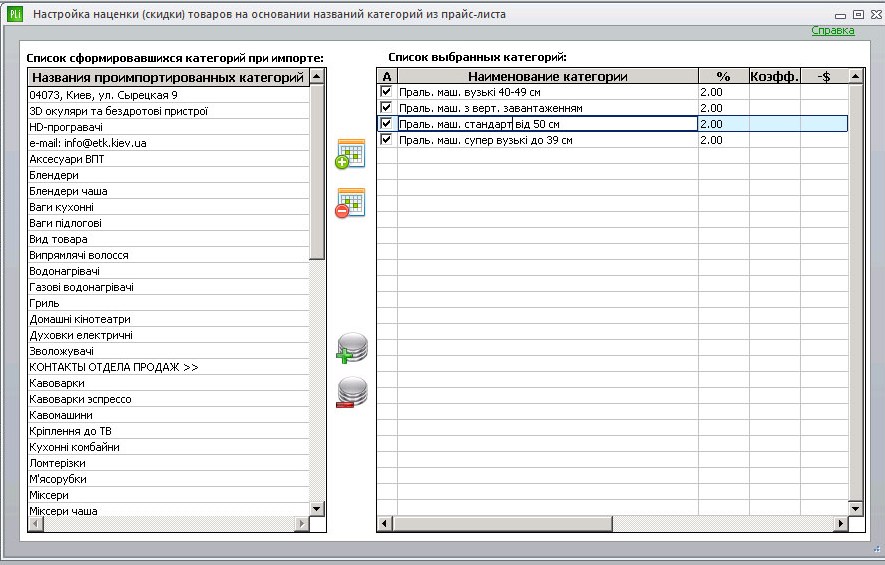Select the Праль. маш. вузькі 40-49 см name cell
This screenshot has height=565, width=885.
click(547, 91)
